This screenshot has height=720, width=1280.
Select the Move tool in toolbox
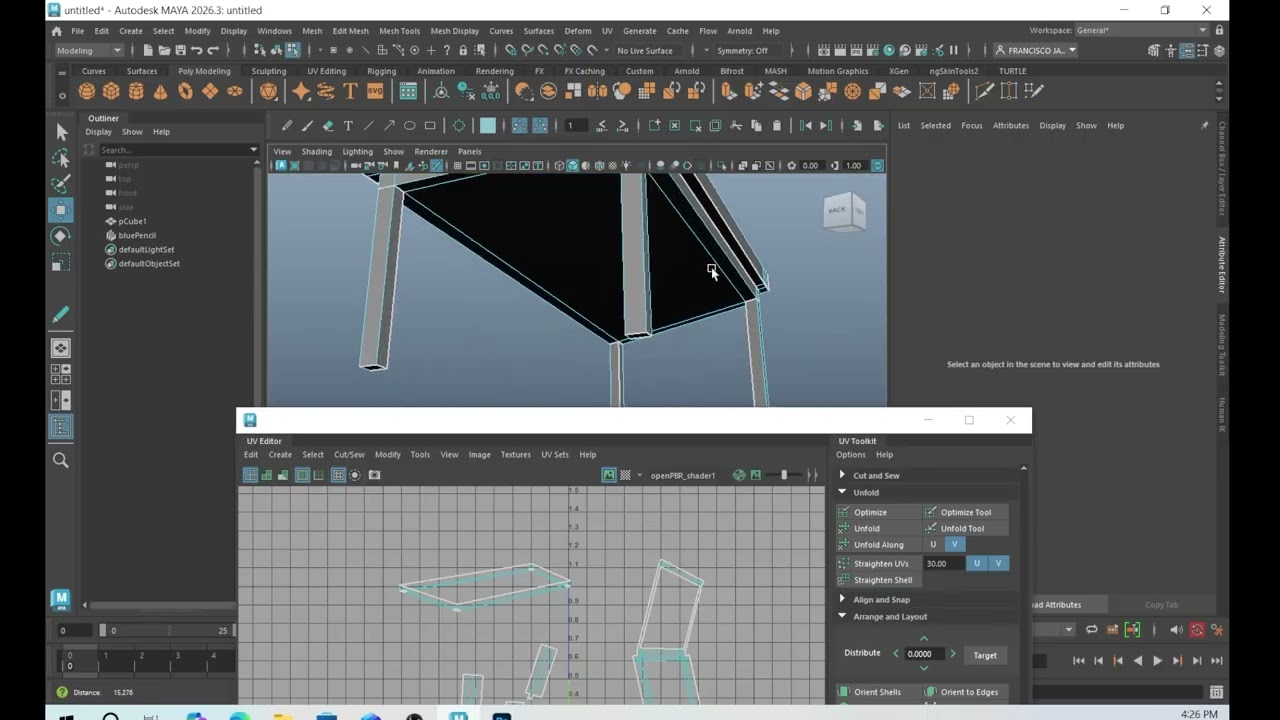[x=61, y=210]
